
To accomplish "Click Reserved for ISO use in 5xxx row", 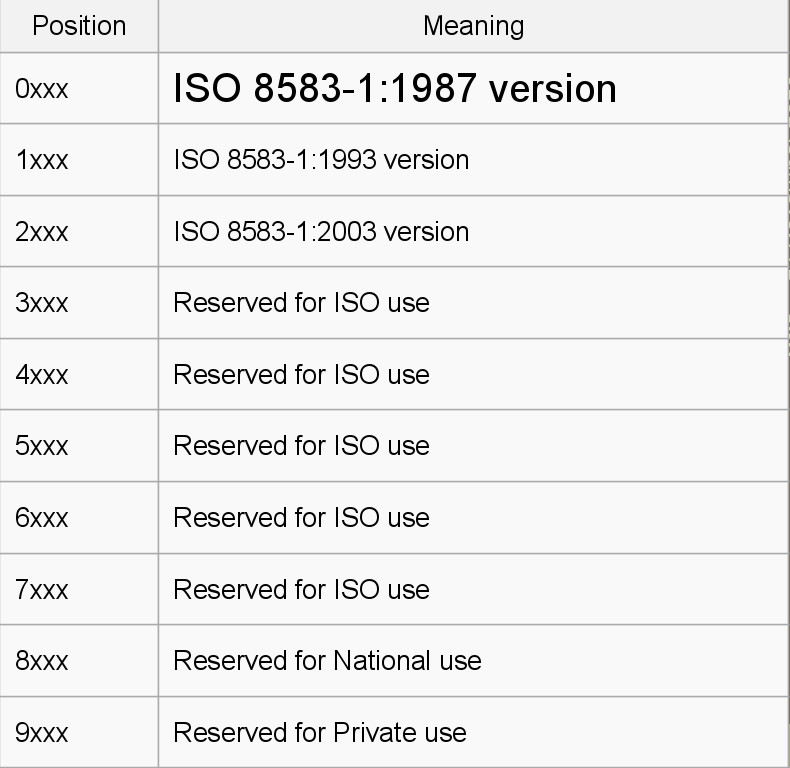I will pyautogui.click(x=301, y=446).
